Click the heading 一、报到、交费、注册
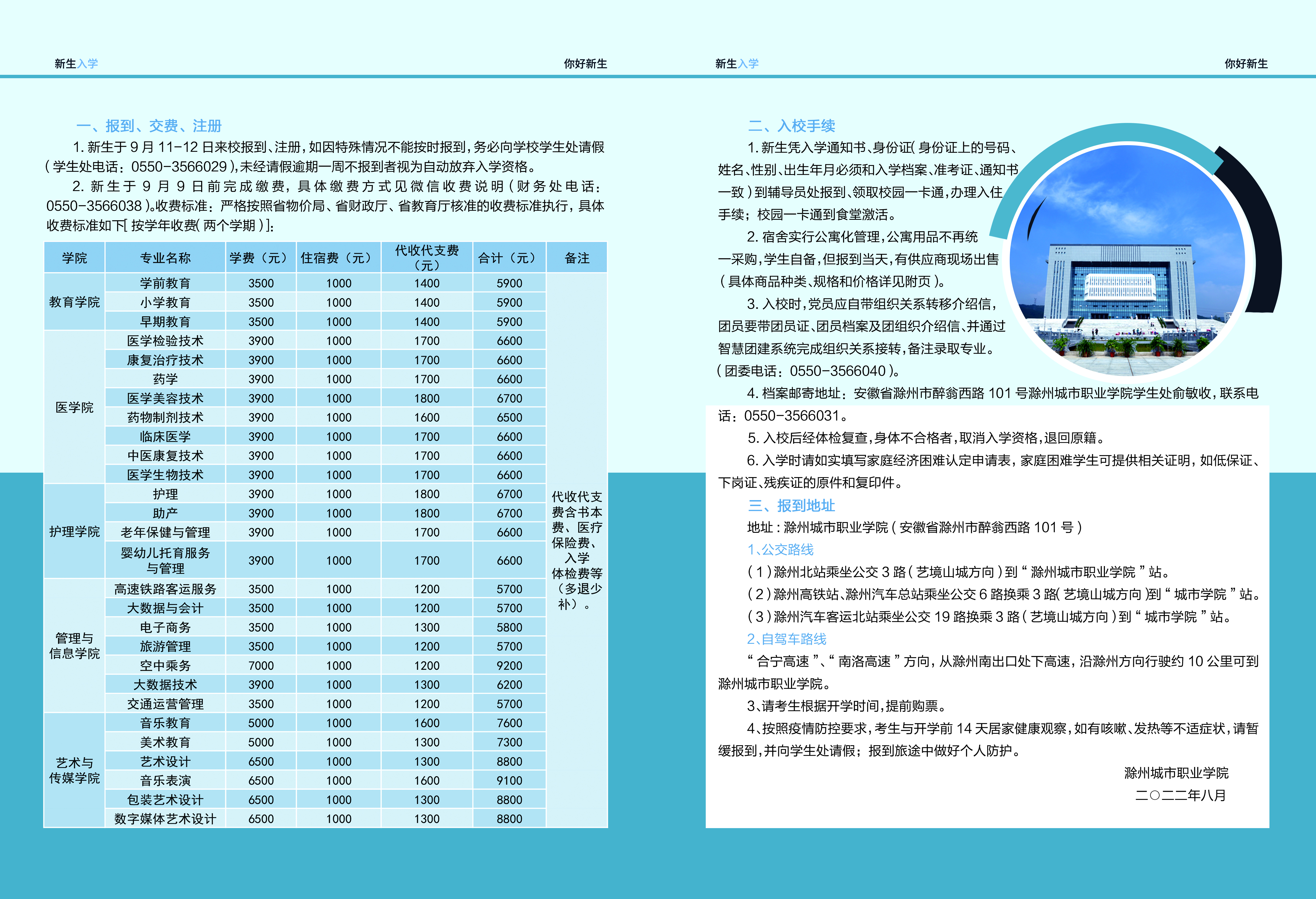The height and width of the screenshot is (899, 1316). [x=149, y=126]
